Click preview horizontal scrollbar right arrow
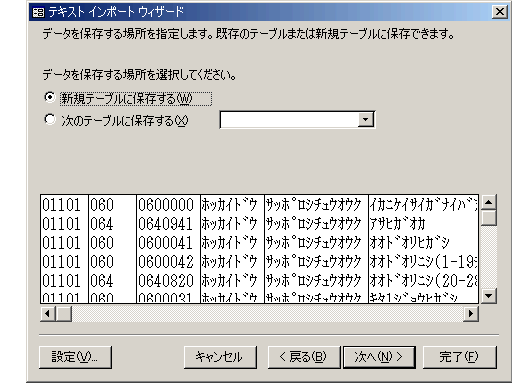The width and height of the screenshot is (512, 383). pos(471,314)
